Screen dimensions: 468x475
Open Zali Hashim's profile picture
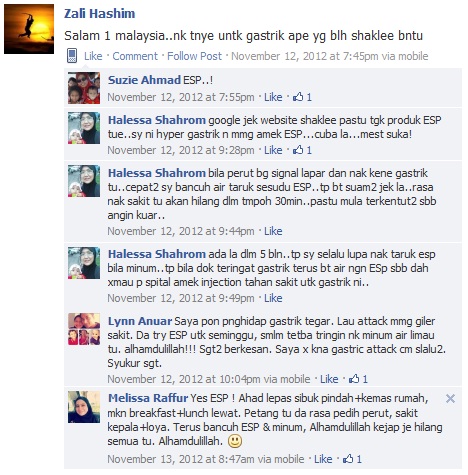click(29, 29)
